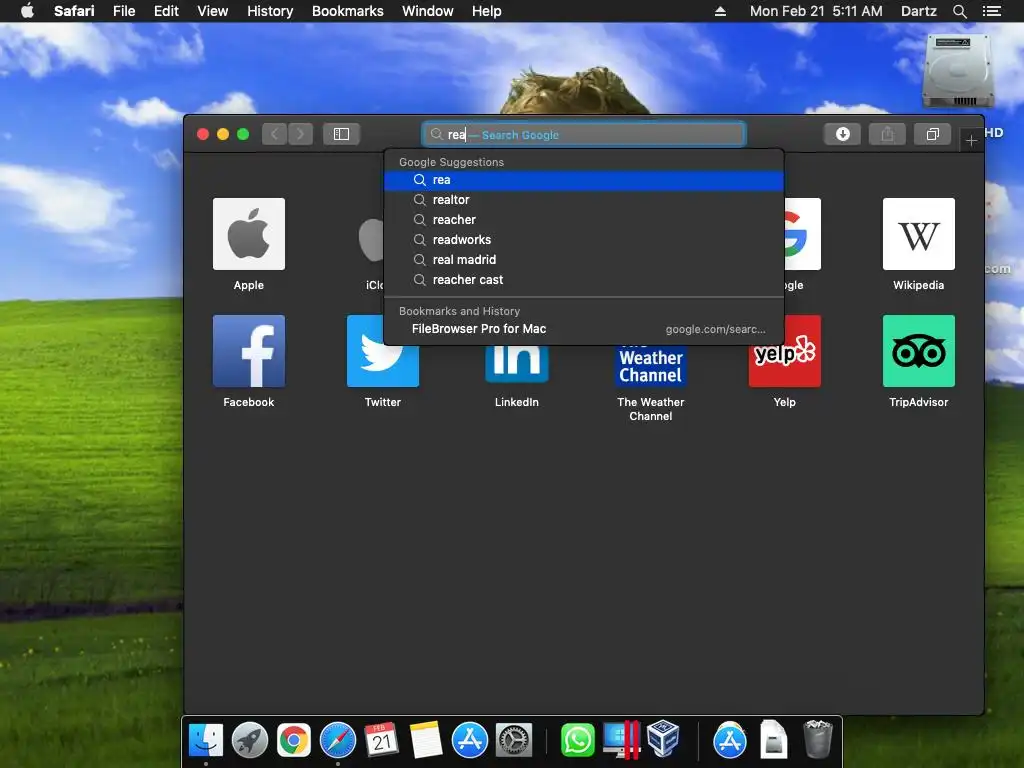Add a new tab with plus button
The width and height of the screenshot is (1024, 768).
[x=971, y=140]
